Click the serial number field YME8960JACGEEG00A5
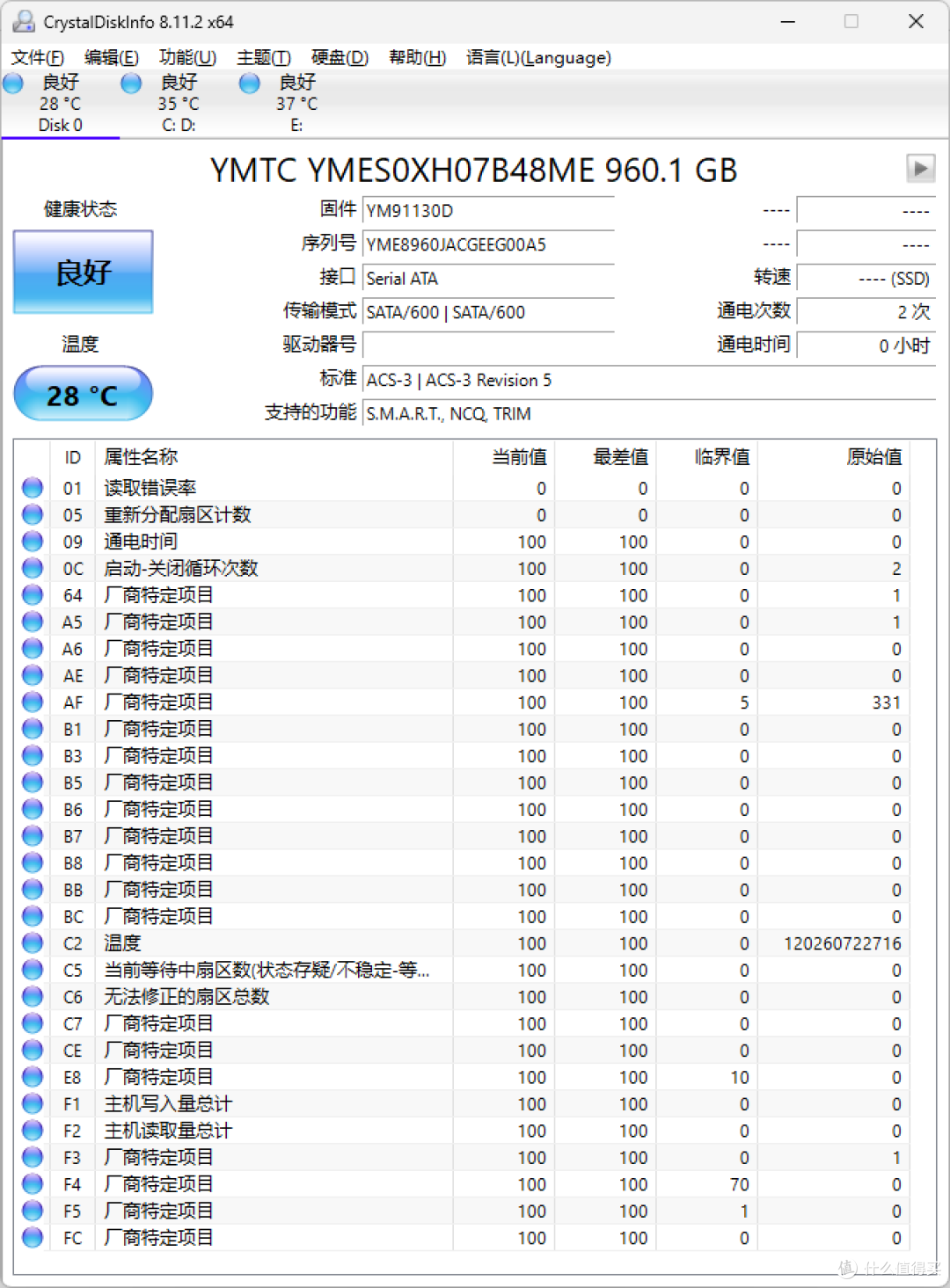The width and height of the screenshot is (950, 1288). pyautogui.click(x=488, y=244)
